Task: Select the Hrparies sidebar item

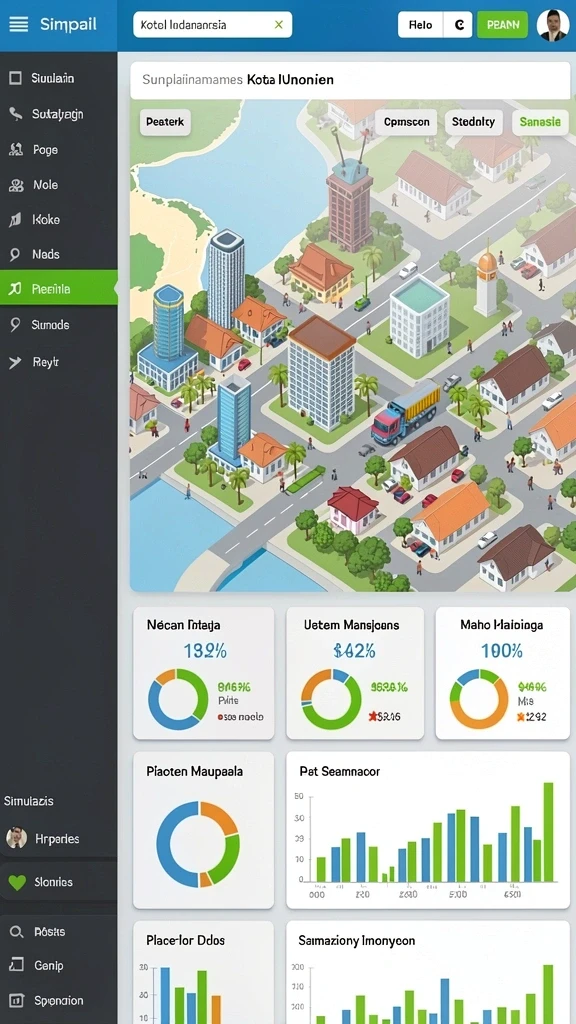Action: click(59, 839)
